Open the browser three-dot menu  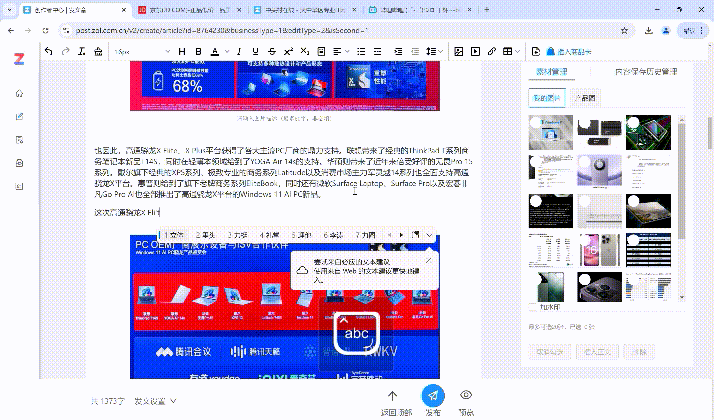point(702,31)
